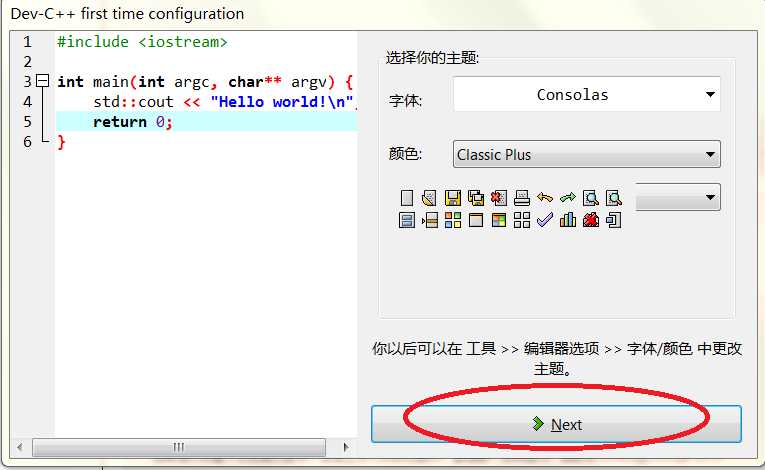This screenshot has height=470, width=765.
Task: Click the yellow Undo arrow icon
Action: click(544, 198)
